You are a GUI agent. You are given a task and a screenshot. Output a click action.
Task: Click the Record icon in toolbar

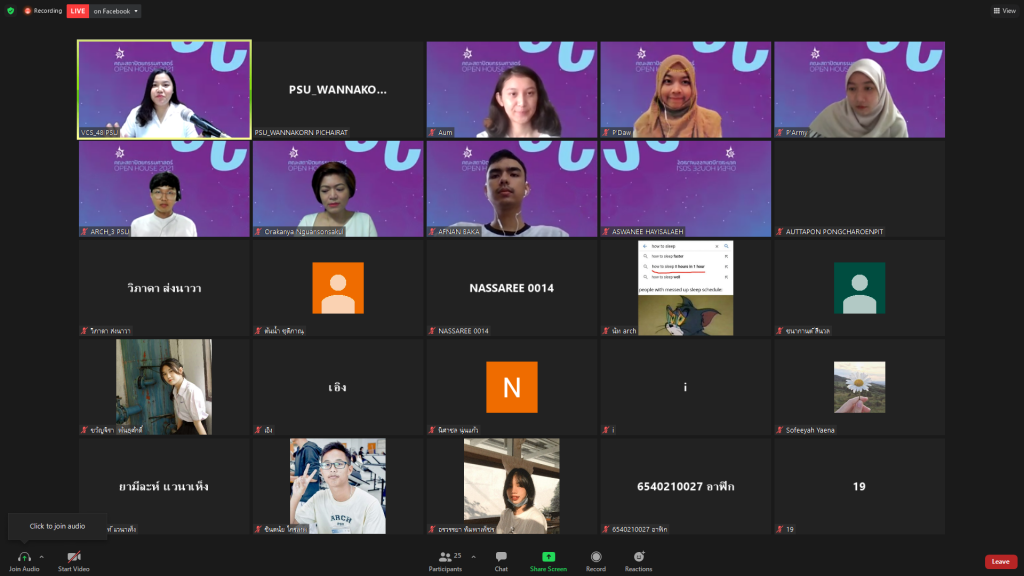pyautogui.click(x=596, y=557)
